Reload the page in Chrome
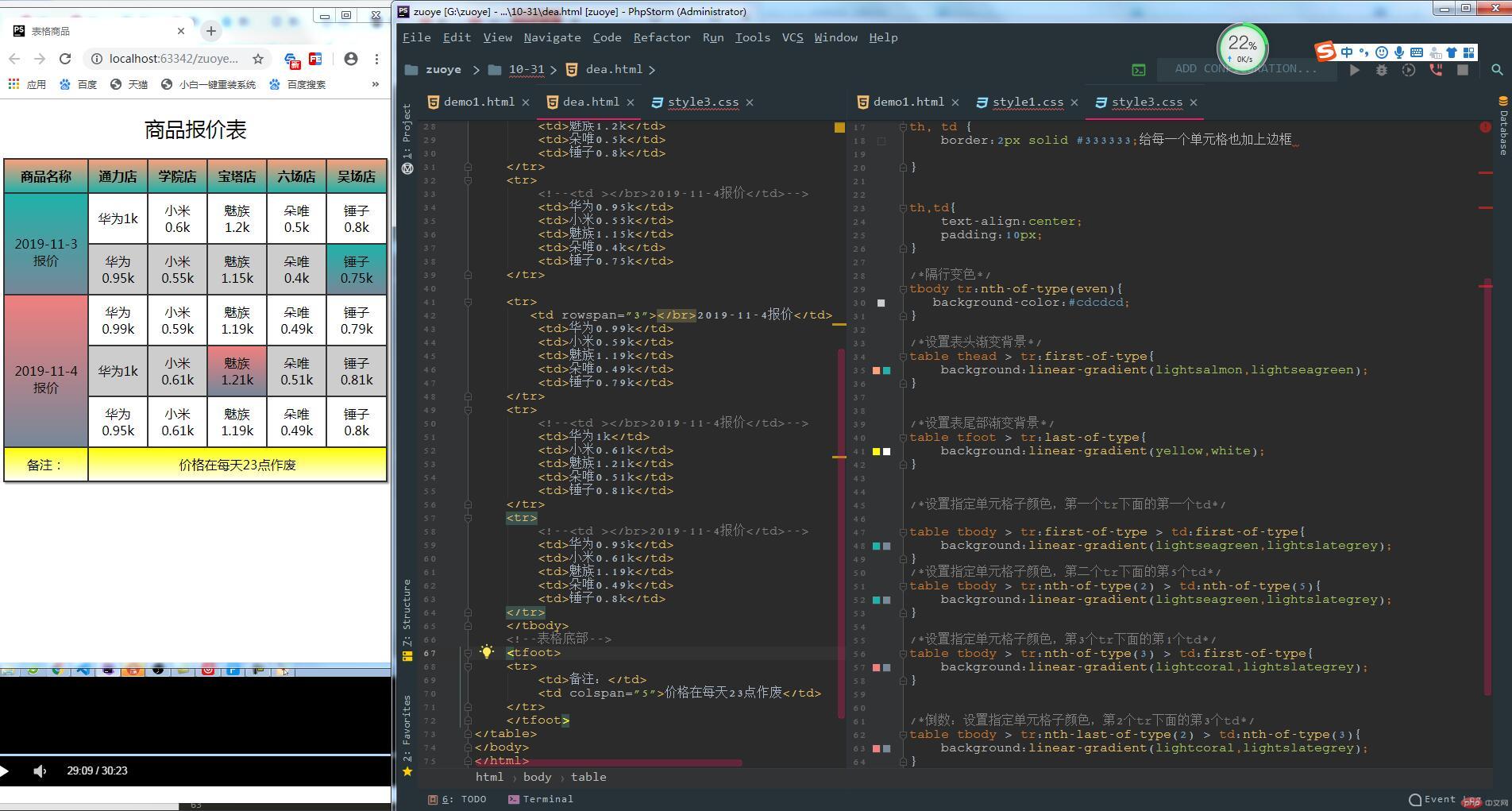Viewport: 1512px width, 811px height. [65, 59]
